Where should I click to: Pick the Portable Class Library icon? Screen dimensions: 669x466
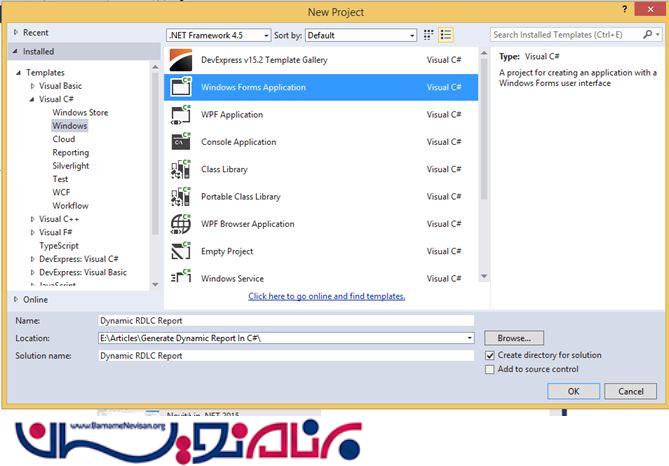tap(181, 197)
